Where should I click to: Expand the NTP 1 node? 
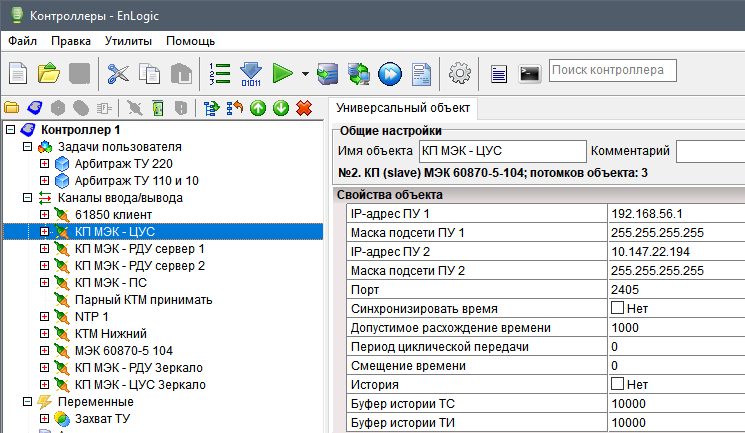(x=44, y=317)
